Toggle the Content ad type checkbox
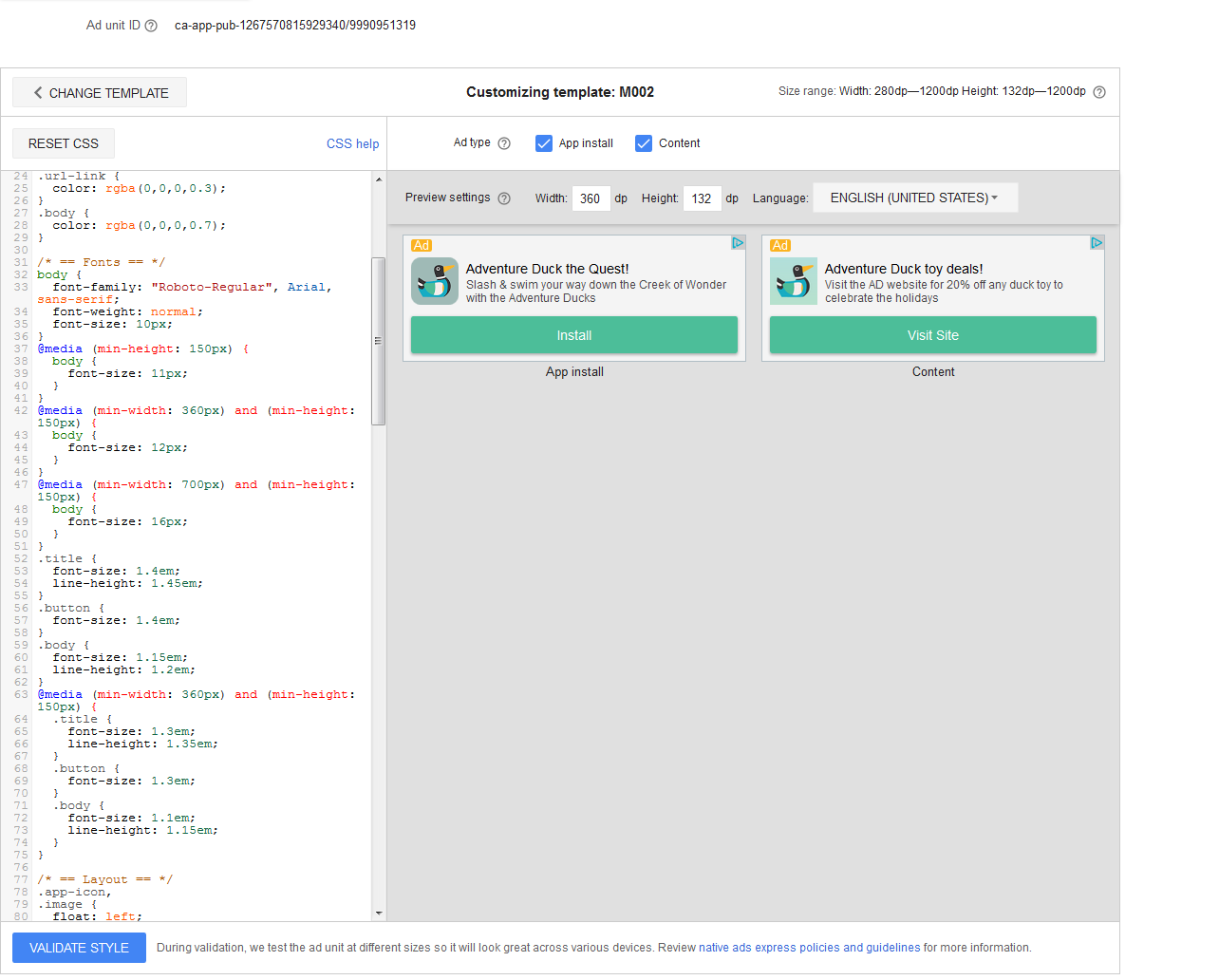The width and height of the screenshot is (1219, 980). tap(644, 143)
